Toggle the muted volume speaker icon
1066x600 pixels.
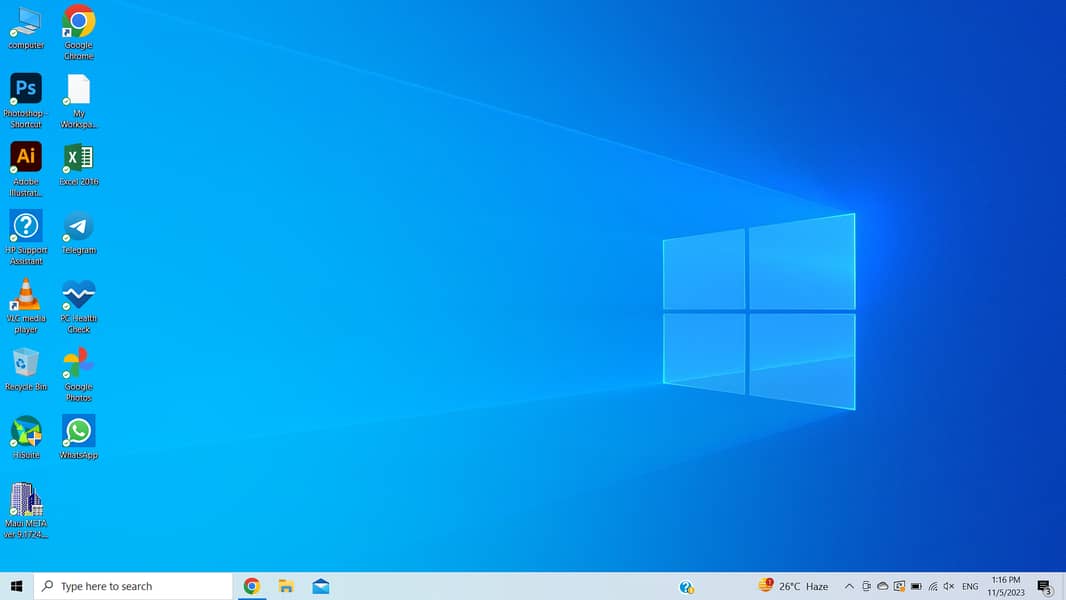[949, 587]
